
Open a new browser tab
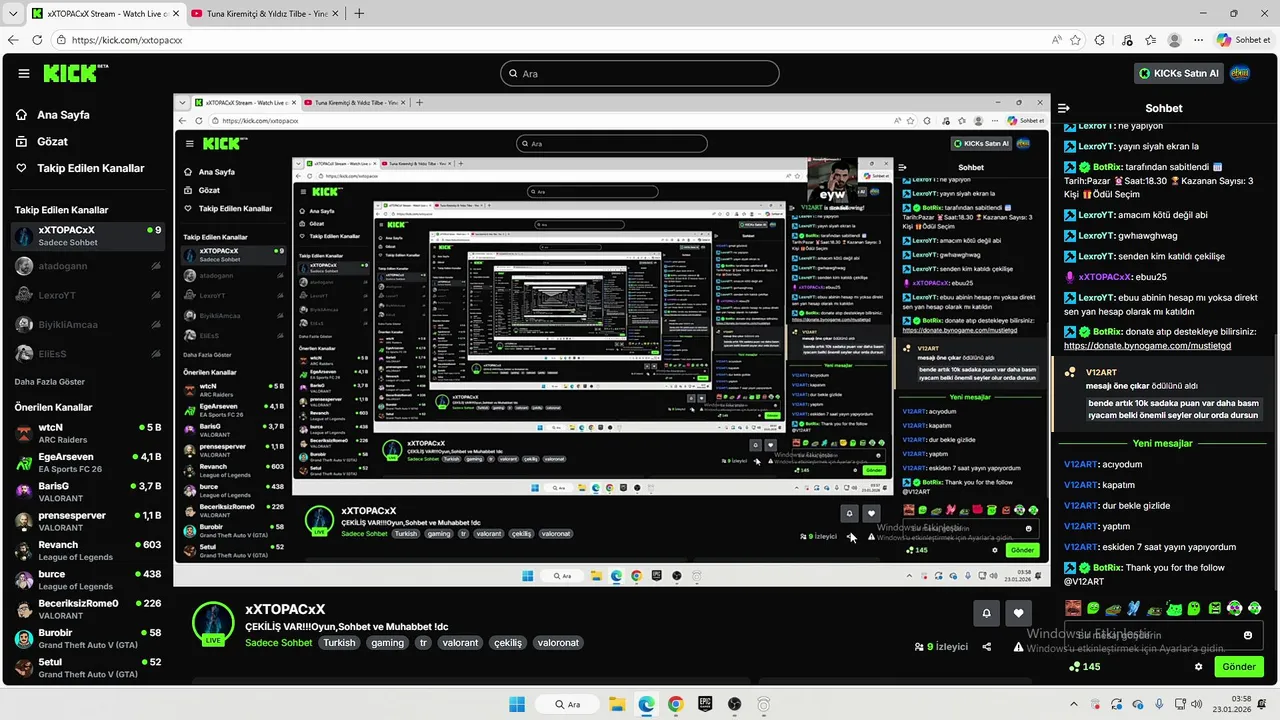pyautogui.click(x=359, y=14)
